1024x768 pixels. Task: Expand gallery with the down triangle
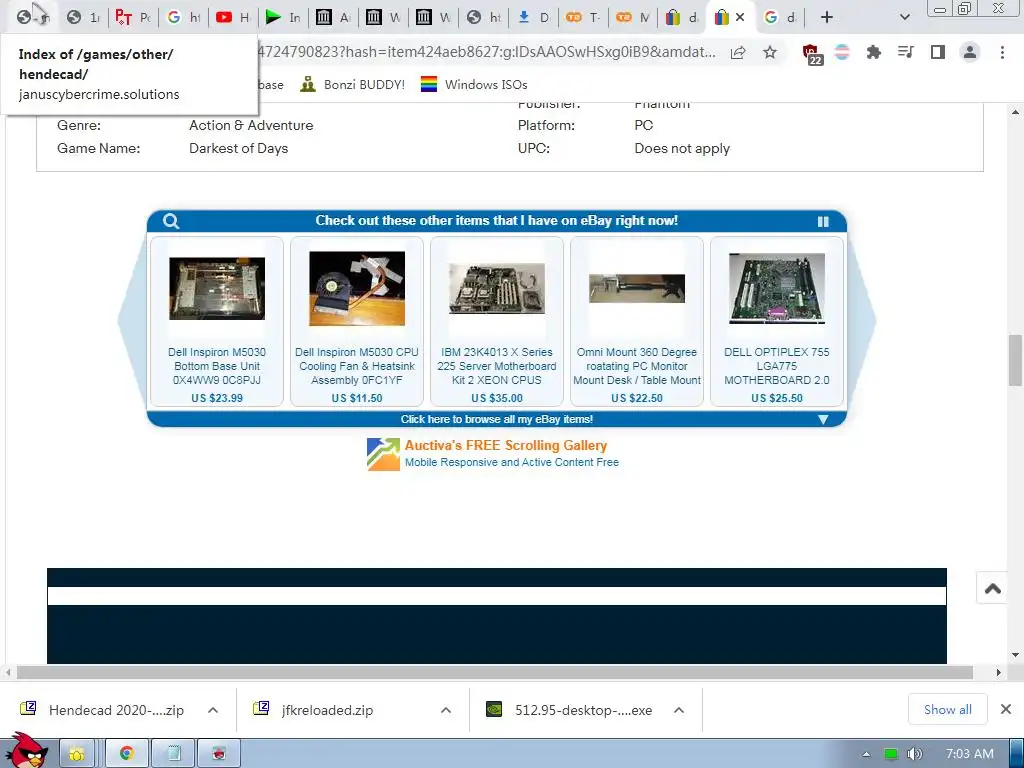pos(823,419)
